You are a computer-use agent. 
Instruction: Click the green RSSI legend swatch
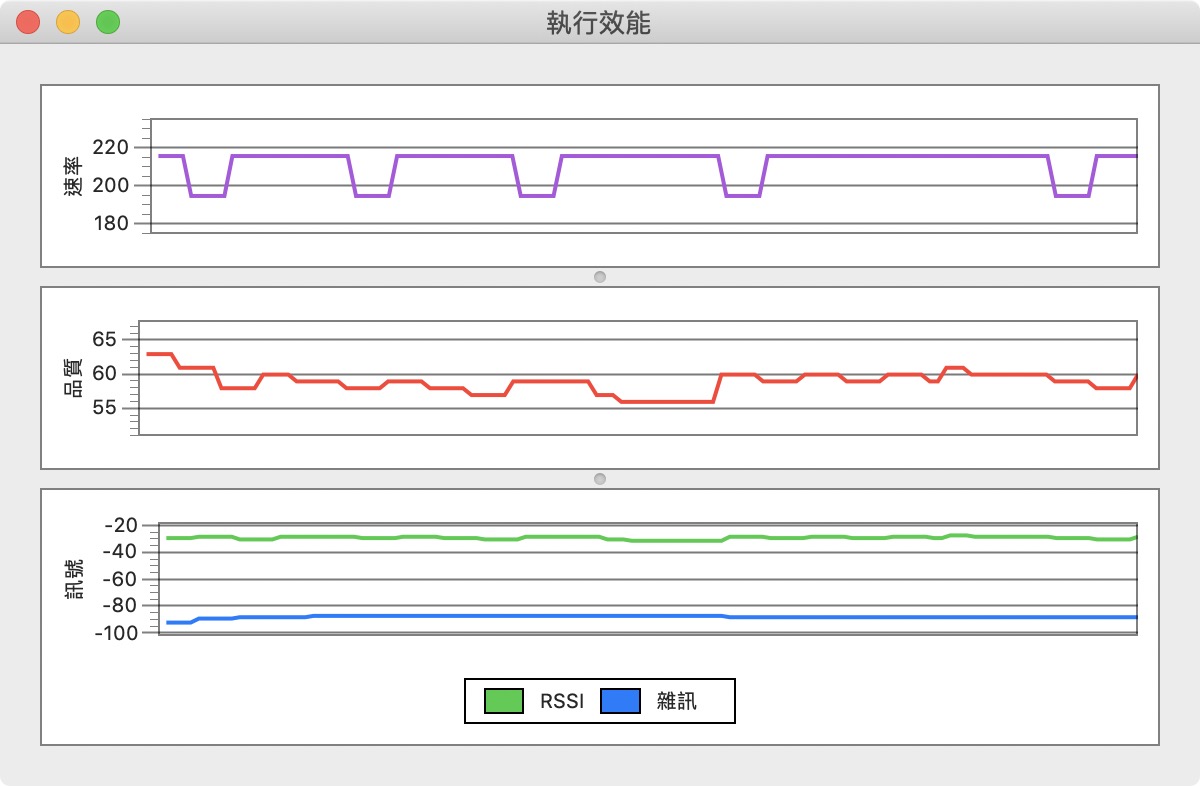tap(505, 701)
